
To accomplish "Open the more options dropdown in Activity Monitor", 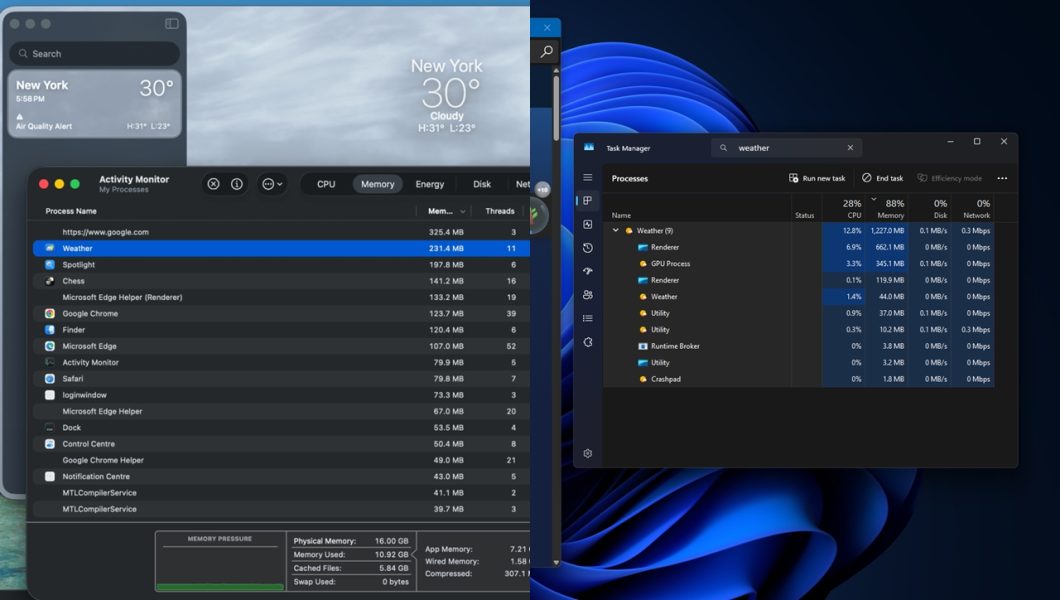I will click(x=272, y=184).
